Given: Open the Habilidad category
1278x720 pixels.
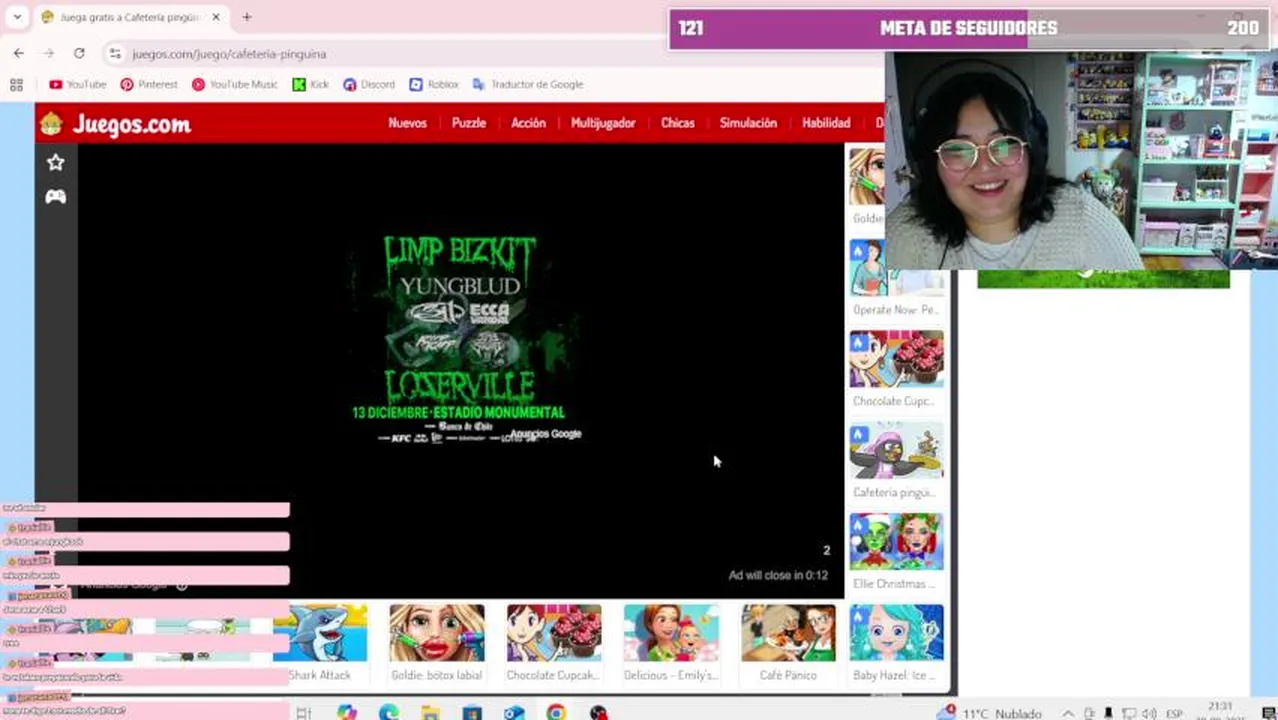Looking at the screenshot, I should (x=826, y=123).
